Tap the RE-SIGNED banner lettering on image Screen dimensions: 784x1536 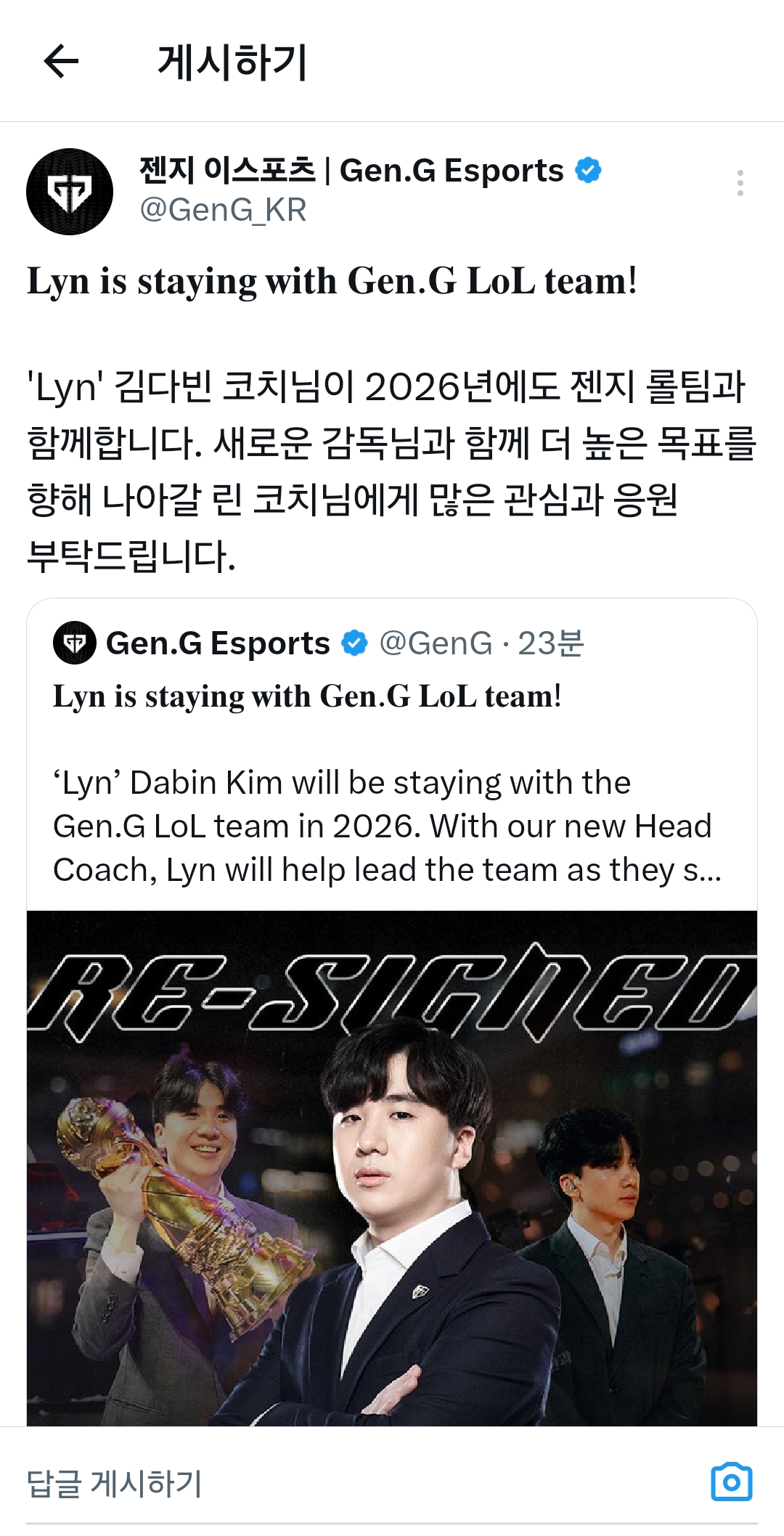(x=392, y=991)
